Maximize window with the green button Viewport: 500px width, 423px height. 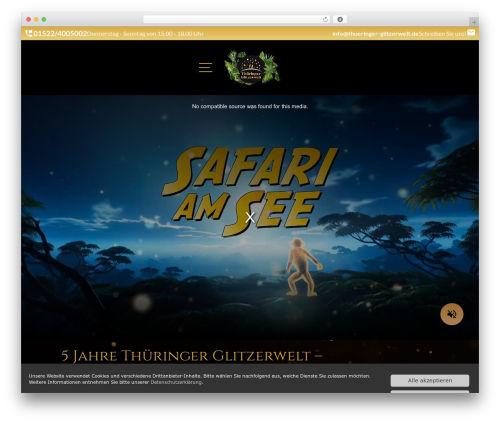click(x=44, y=20)
